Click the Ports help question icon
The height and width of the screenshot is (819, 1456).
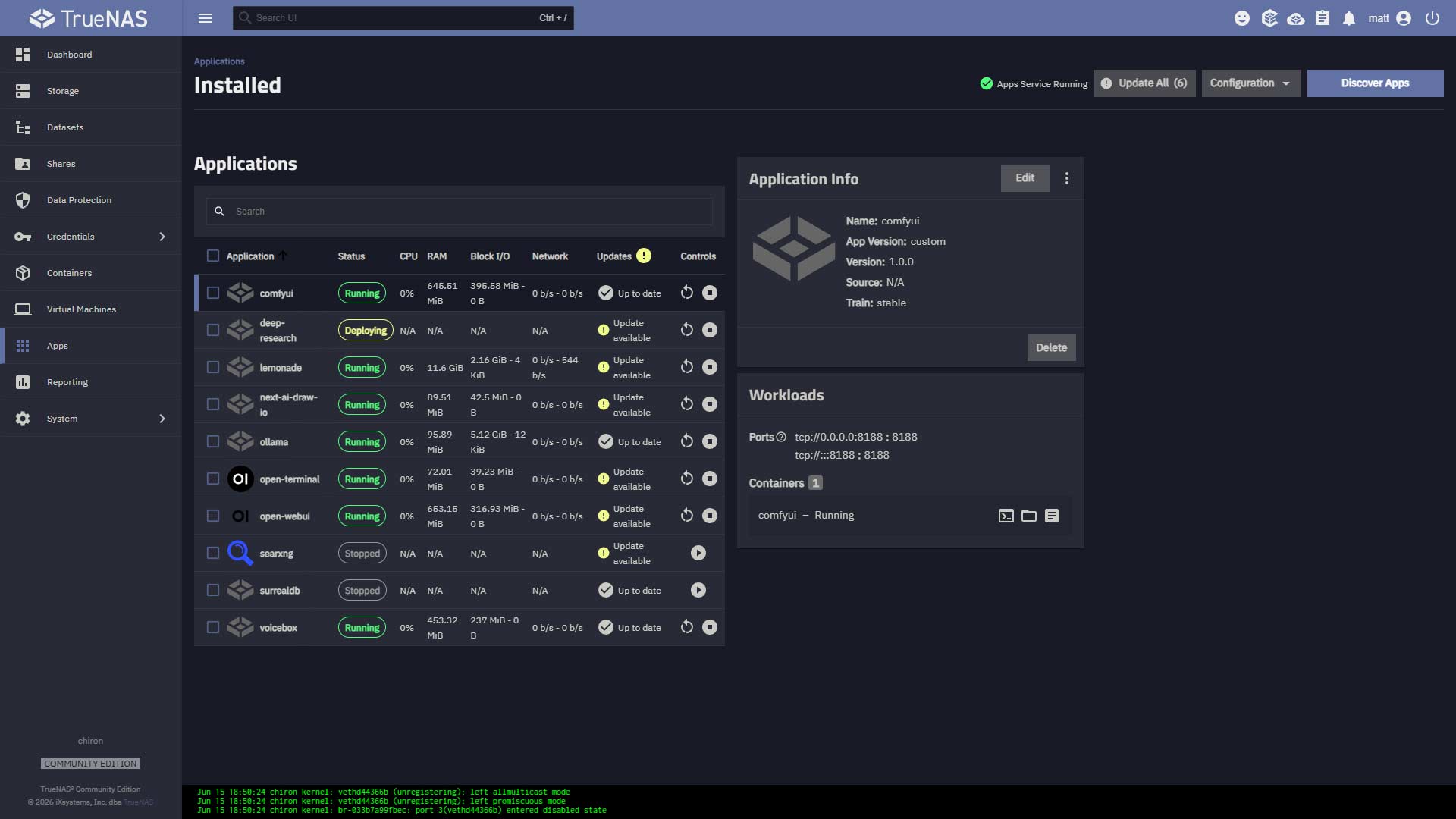pos(781,437)
